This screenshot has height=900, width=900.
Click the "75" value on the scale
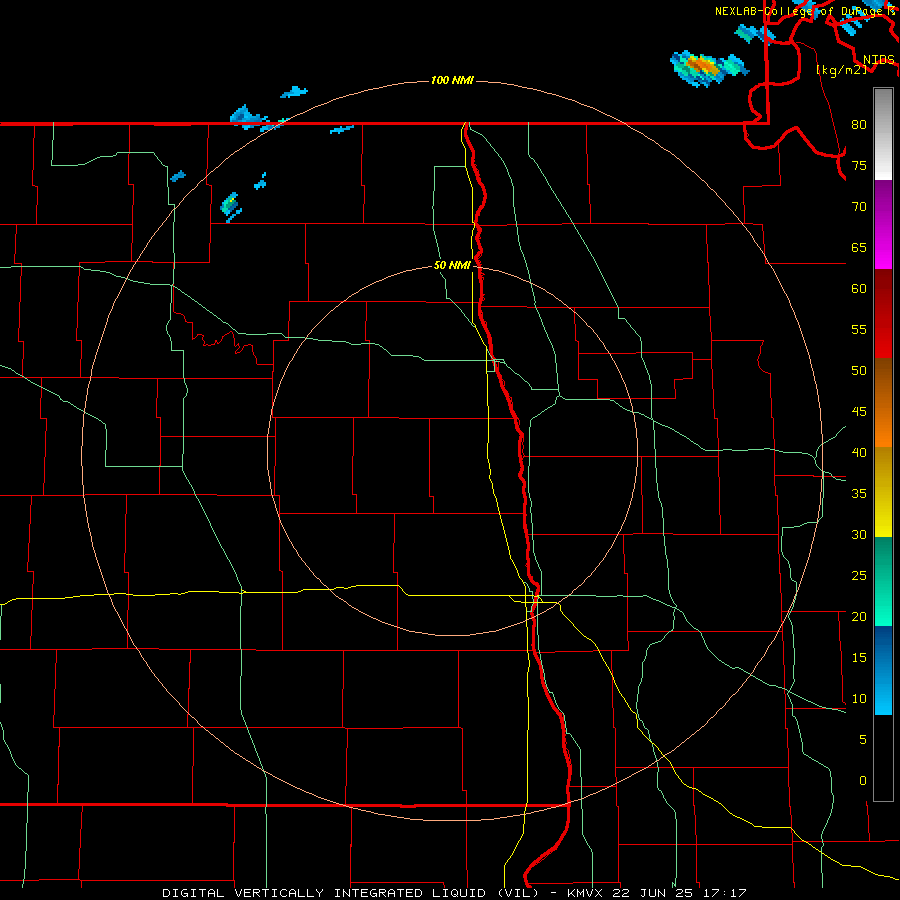tap(859, 166)
